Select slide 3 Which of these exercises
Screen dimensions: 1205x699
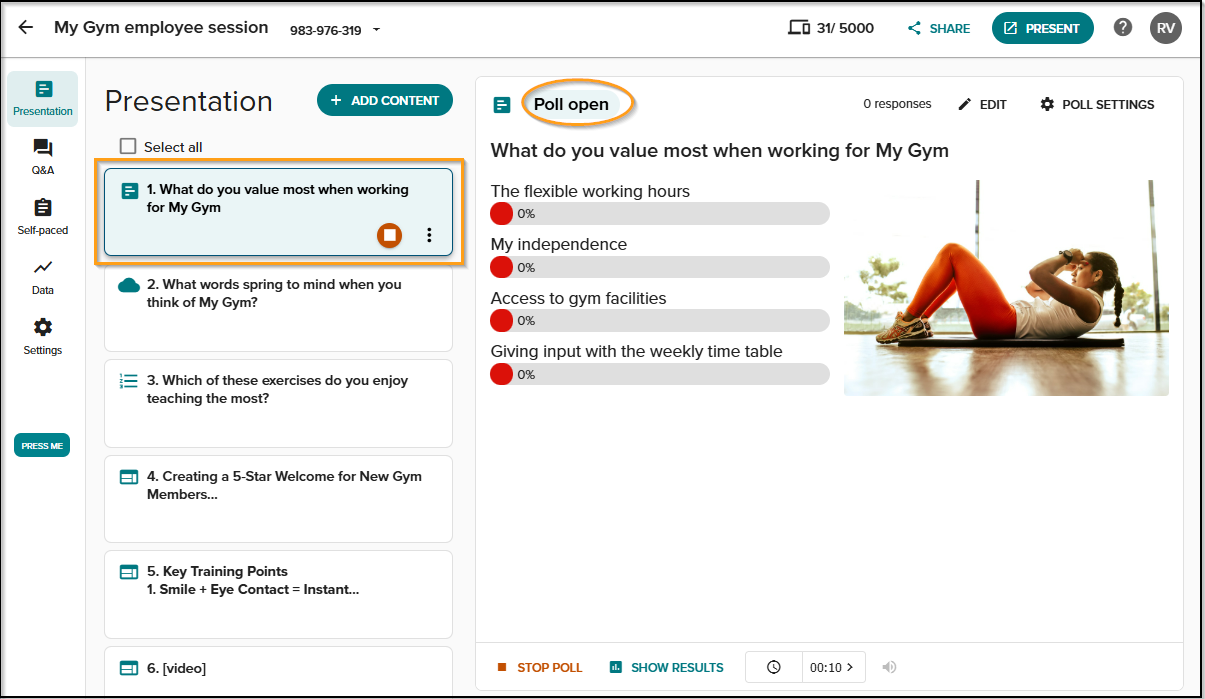278,404
